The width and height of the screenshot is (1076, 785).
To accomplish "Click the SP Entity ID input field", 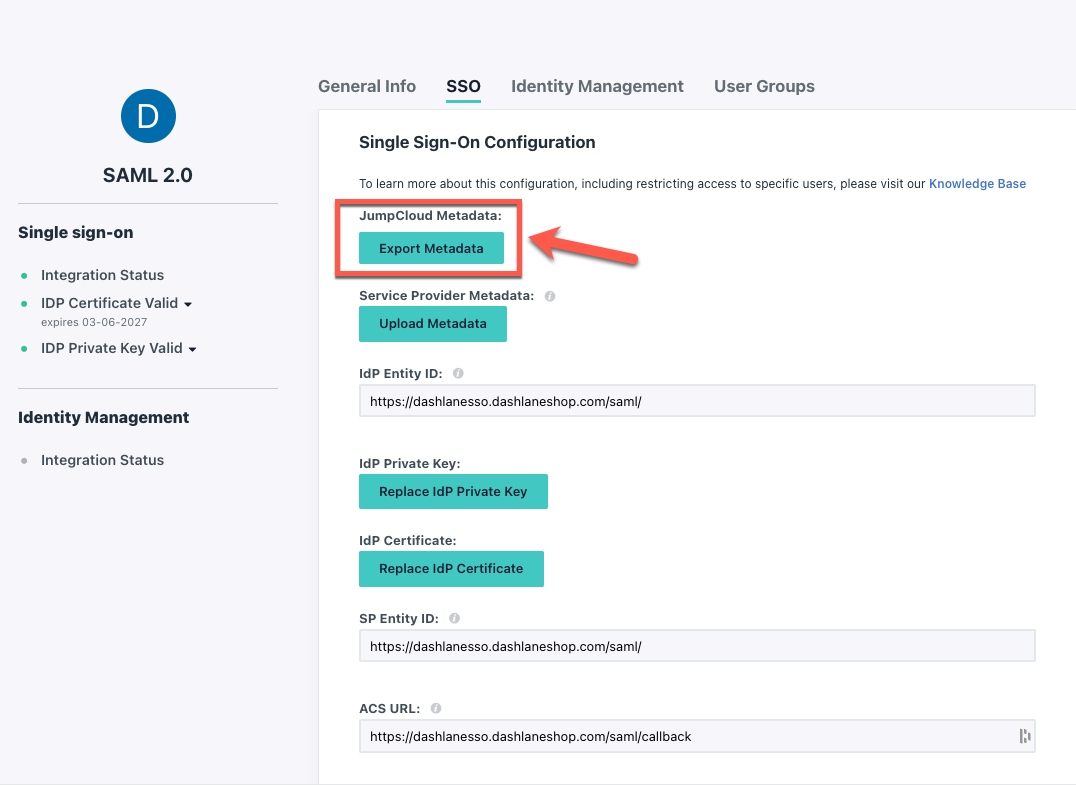I will click(697, 646).
